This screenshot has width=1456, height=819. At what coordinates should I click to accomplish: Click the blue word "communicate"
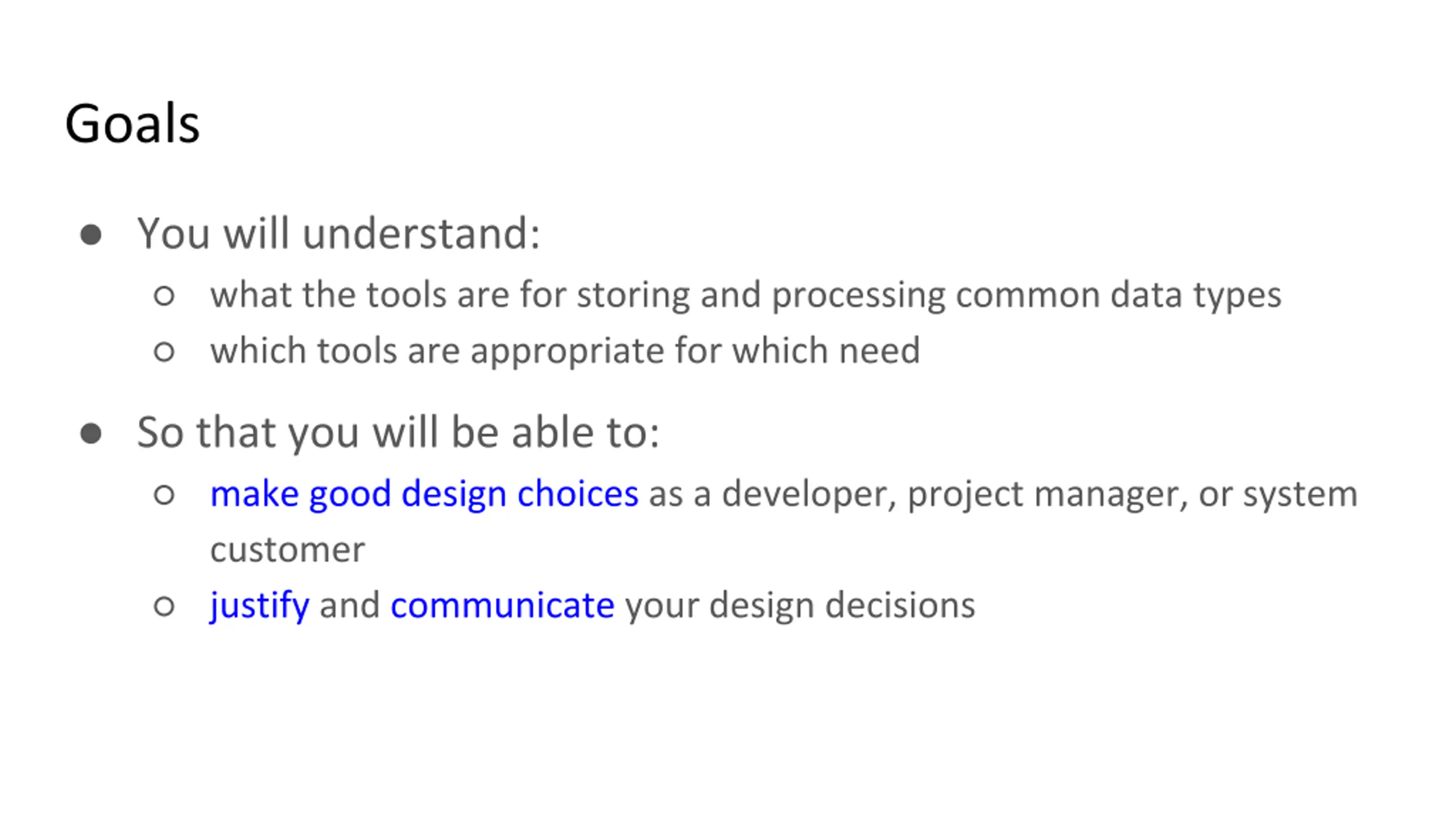tap(502, 605)
